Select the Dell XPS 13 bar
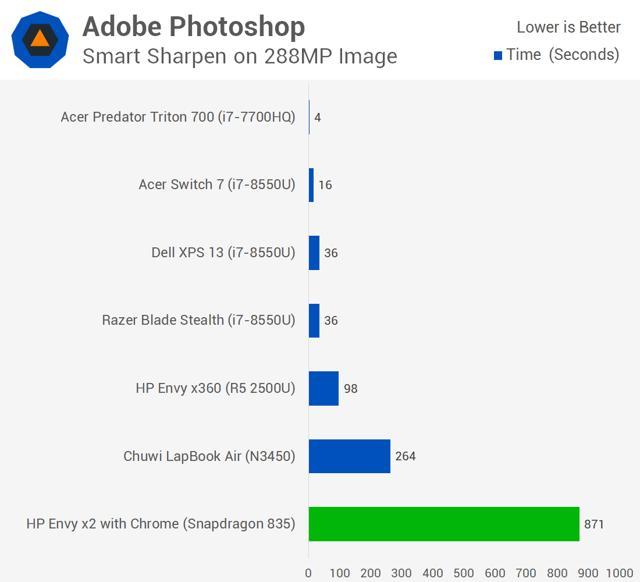The height and width of the screenshot is (582, 640). 314,253
